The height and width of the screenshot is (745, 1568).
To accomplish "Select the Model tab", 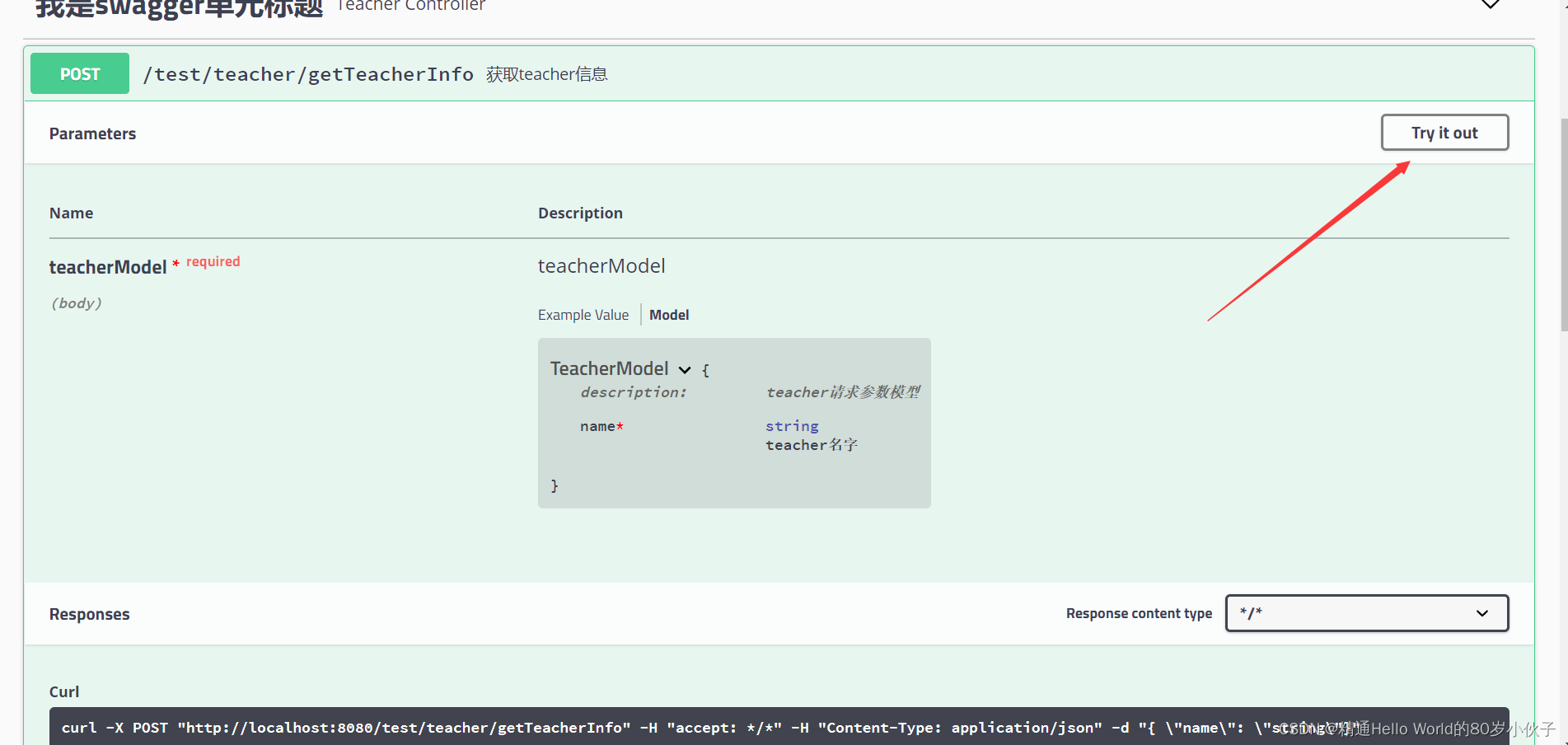I will pyautogui.click(x=669, y=315).
